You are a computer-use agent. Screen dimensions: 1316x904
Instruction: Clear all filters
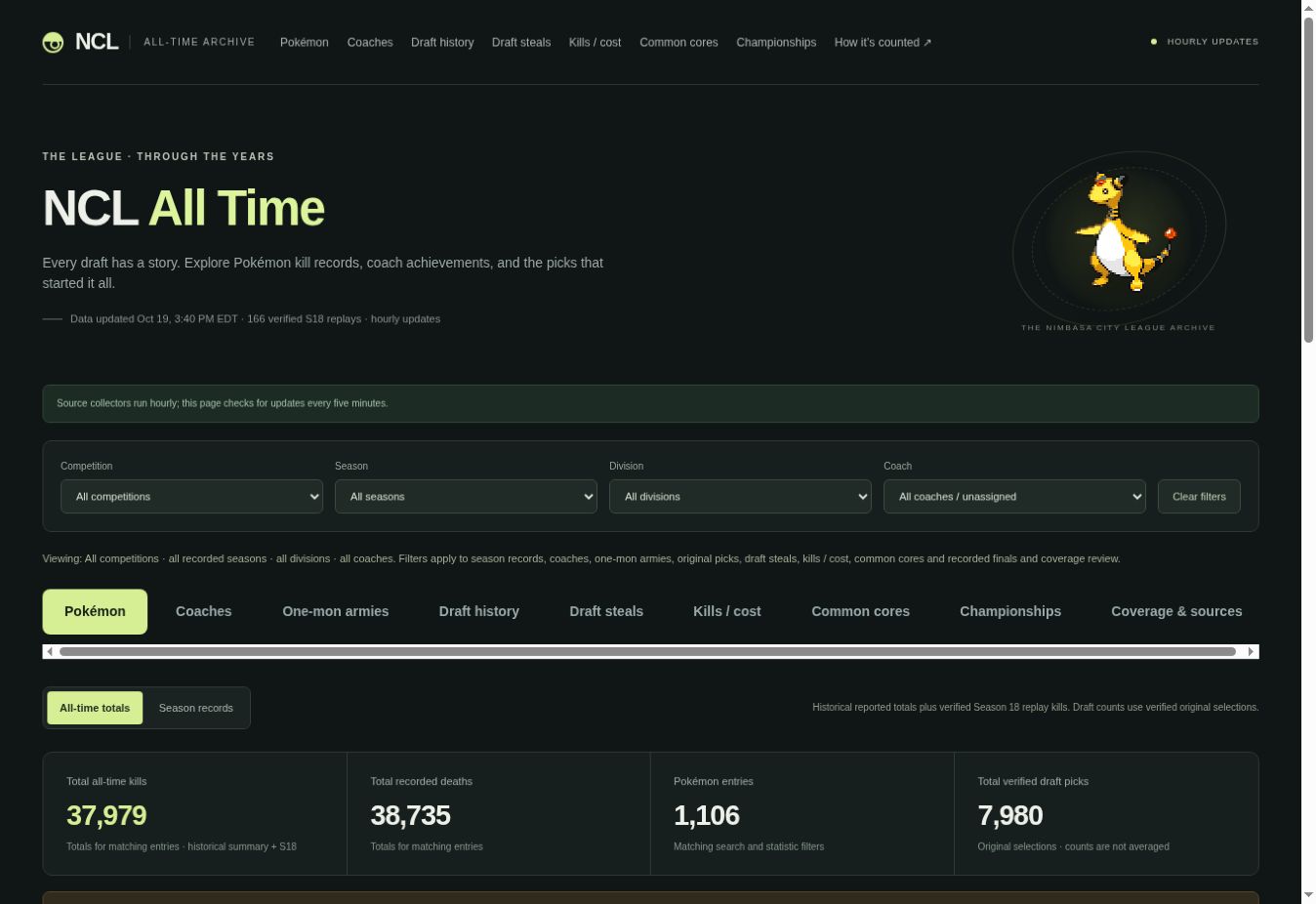pyautogui.click(x=1199, y=496)
